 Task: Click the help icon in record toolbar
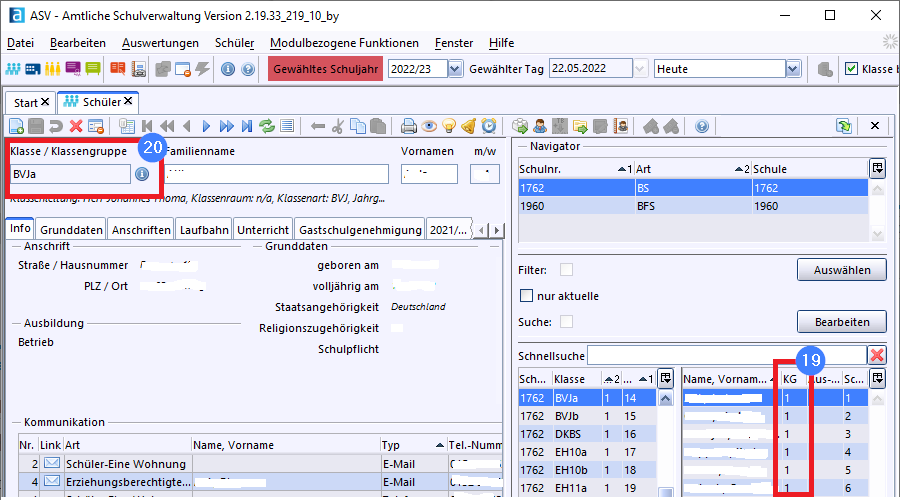(x=702, y=126)
